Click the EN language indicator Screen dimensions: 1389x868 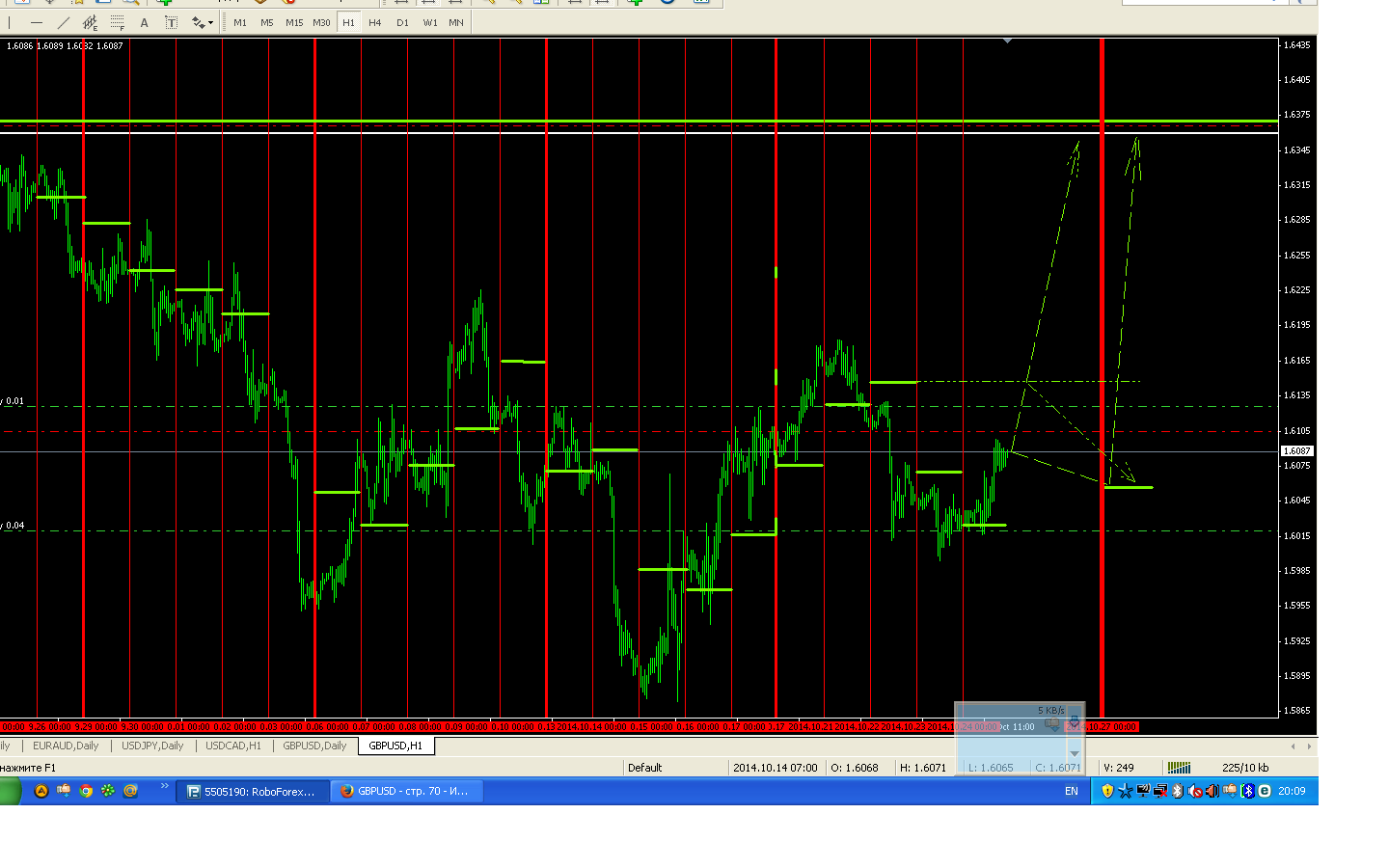1072,791
